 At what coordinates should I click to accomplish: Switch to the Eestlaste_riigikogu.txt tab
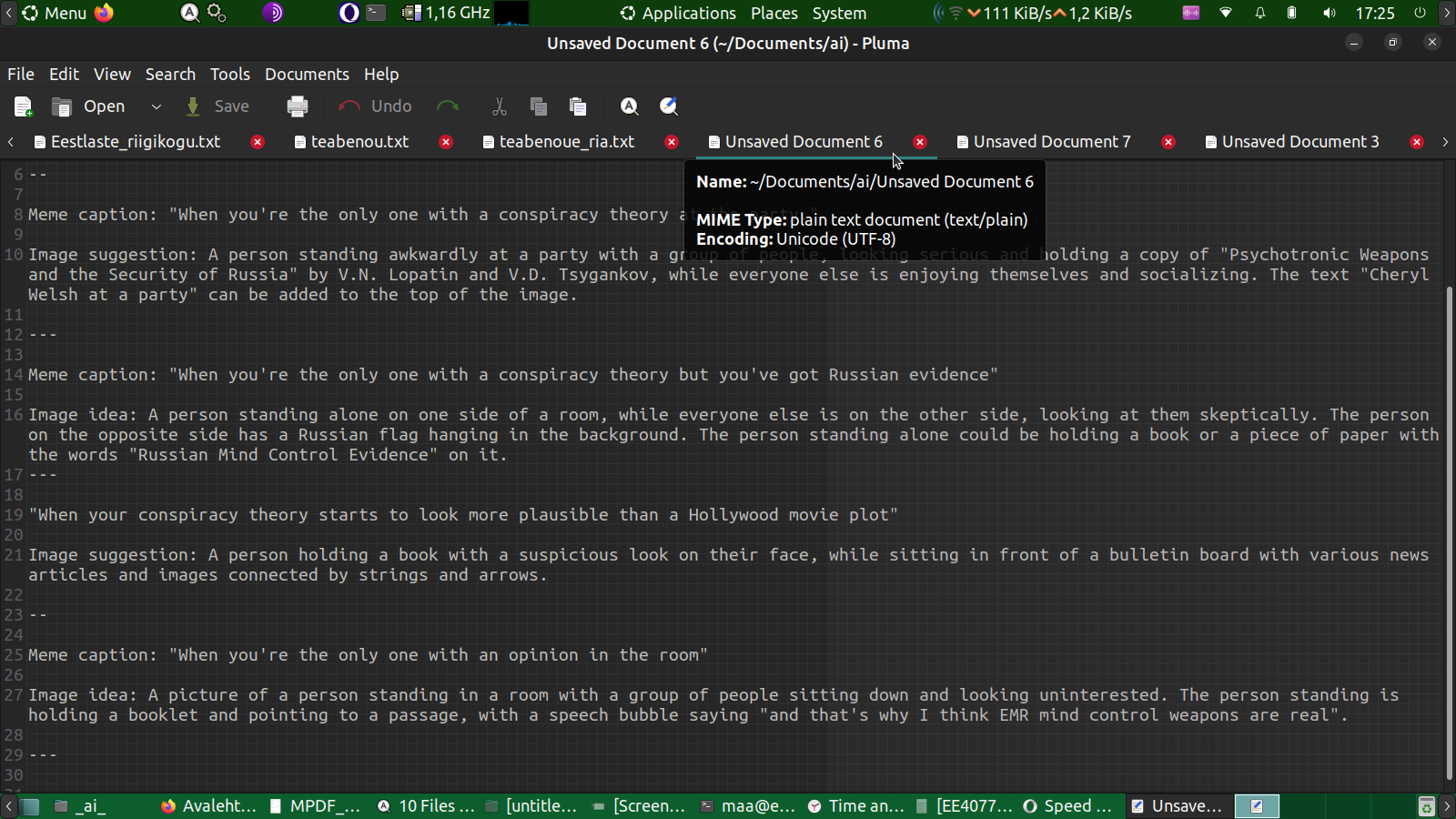pyautogui.click(x=135, y=142)
